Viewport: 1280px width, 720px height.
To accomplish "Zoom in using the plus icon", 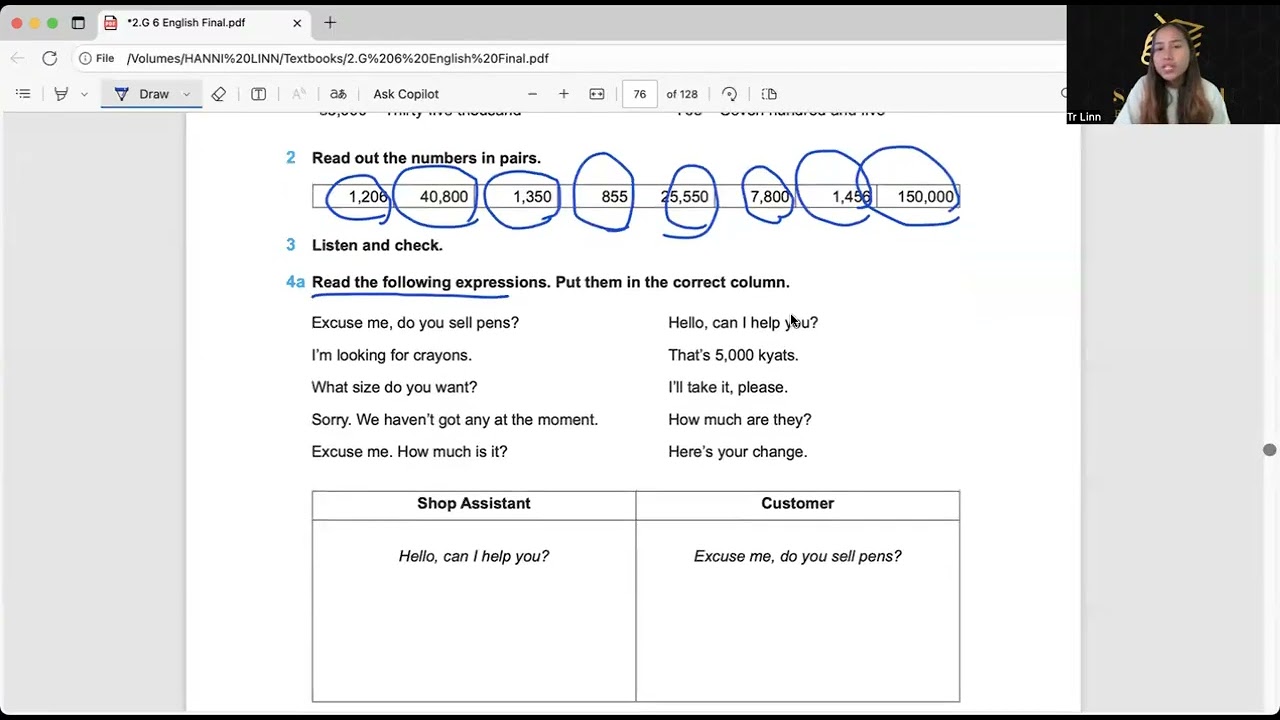I will click(564, 94).
